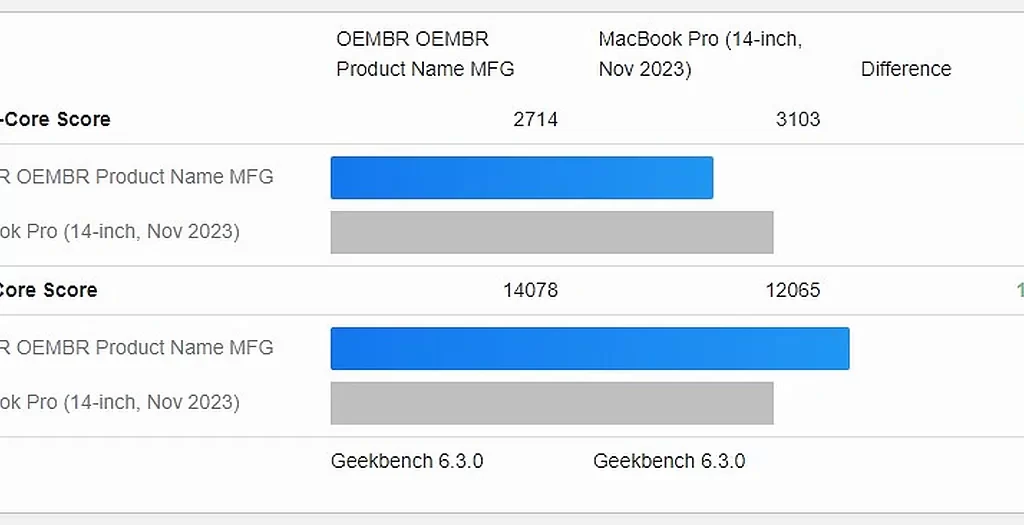Viewport: 1024px width, 525px height.
Task: Click the 2714 score value
Action: (x=535, y=119)
